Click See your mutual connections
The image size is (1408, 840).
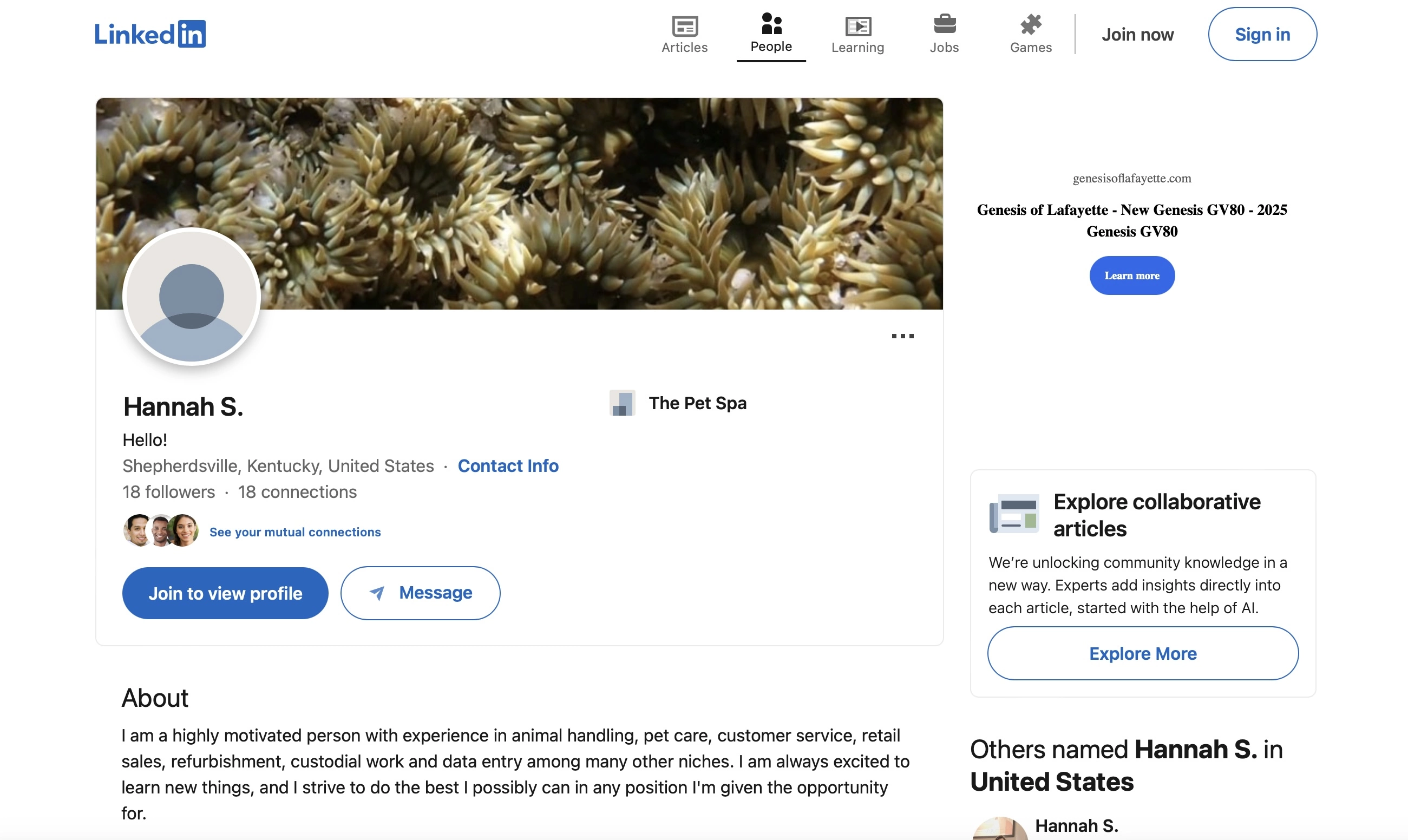[x=295, y=532]
